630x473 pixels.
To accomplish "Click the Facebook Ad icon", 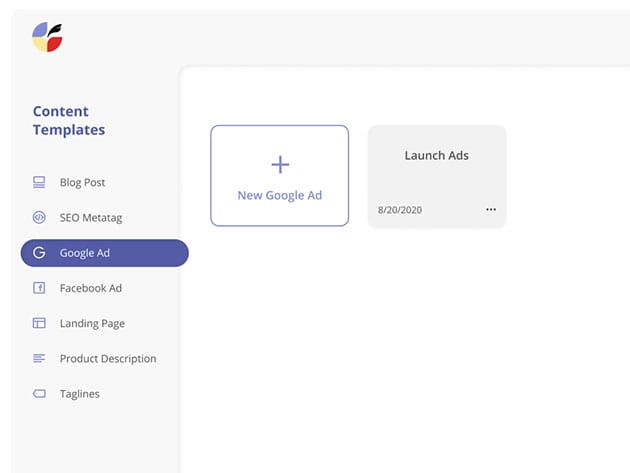I will [39, 288].
